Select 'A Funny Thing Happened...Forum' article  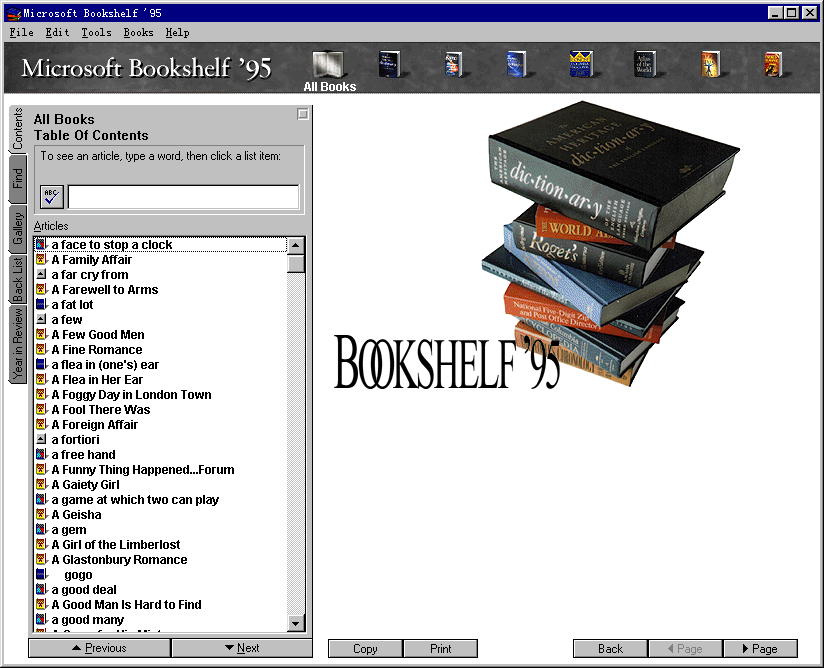[x=143, y=469]
